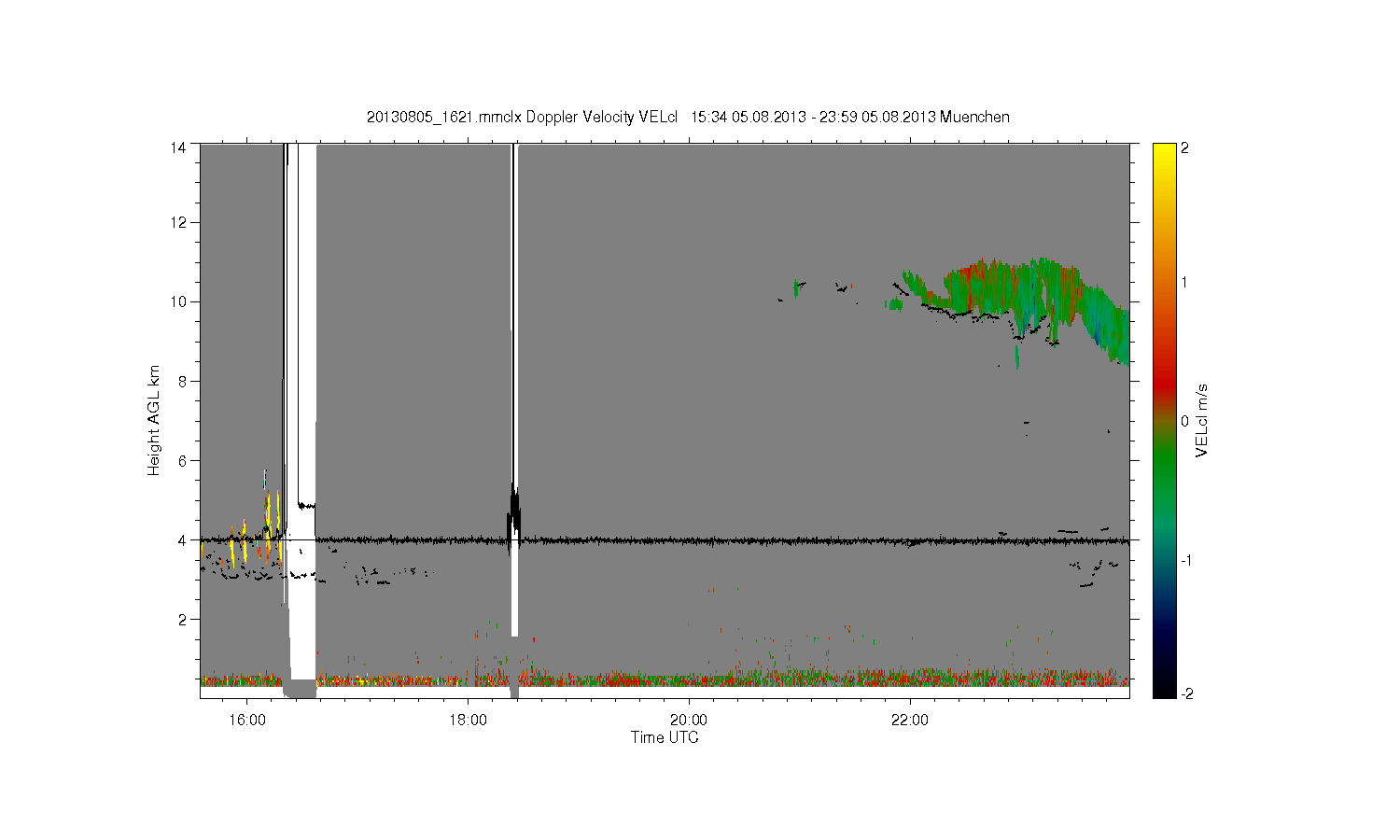Click the VELcl m/s colorbar label
The image size is (1400, 840).
[x=1202, y=420]
